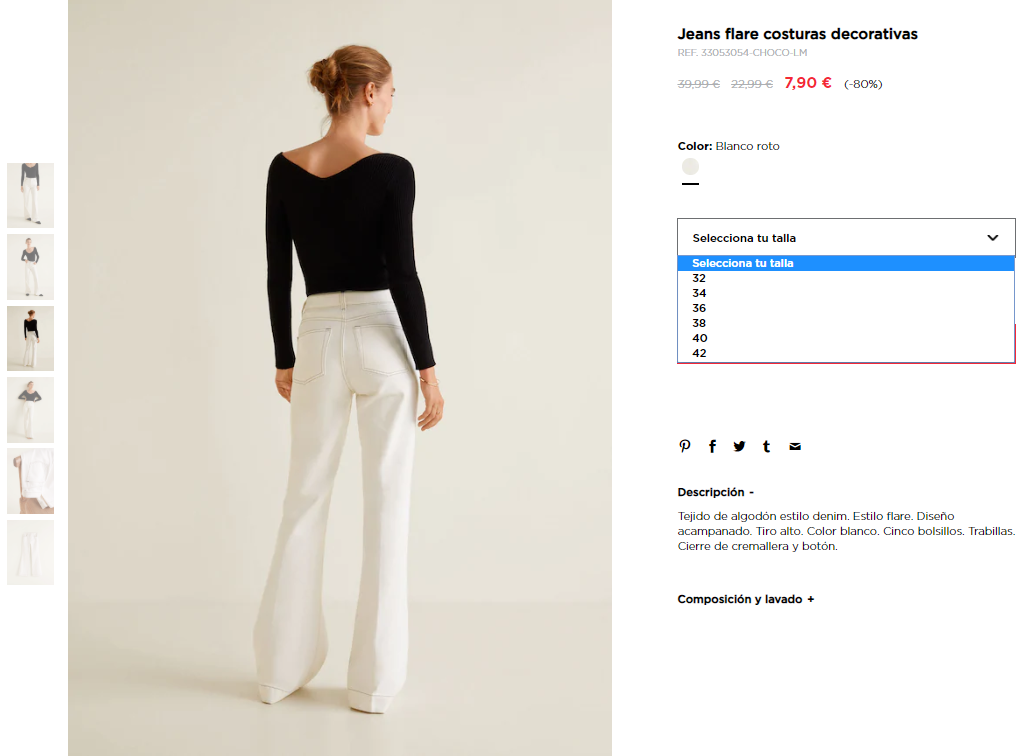
Task: Open the back view thumbnail with black top
Action: pyautogui.click(x=30, y=338)
